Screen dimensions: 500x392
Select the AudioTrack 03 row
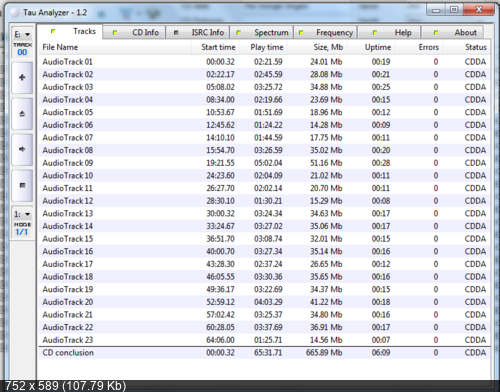point(264,87)
